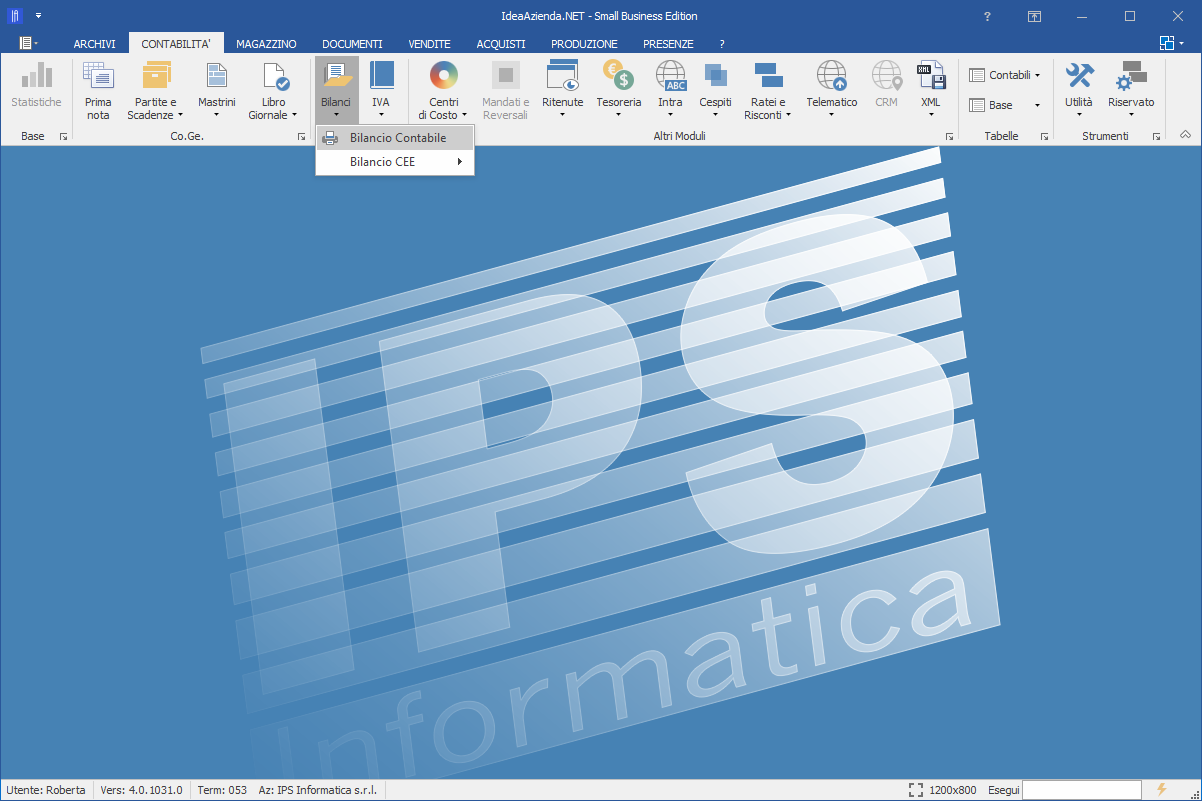
Task: Open Partite e Scadenze
Action: [156, 90]
